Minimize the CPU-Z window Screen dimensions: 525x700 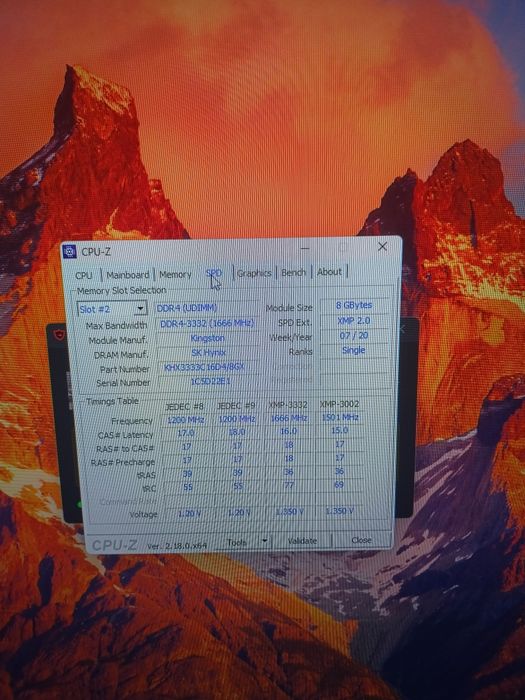[305, 248]
